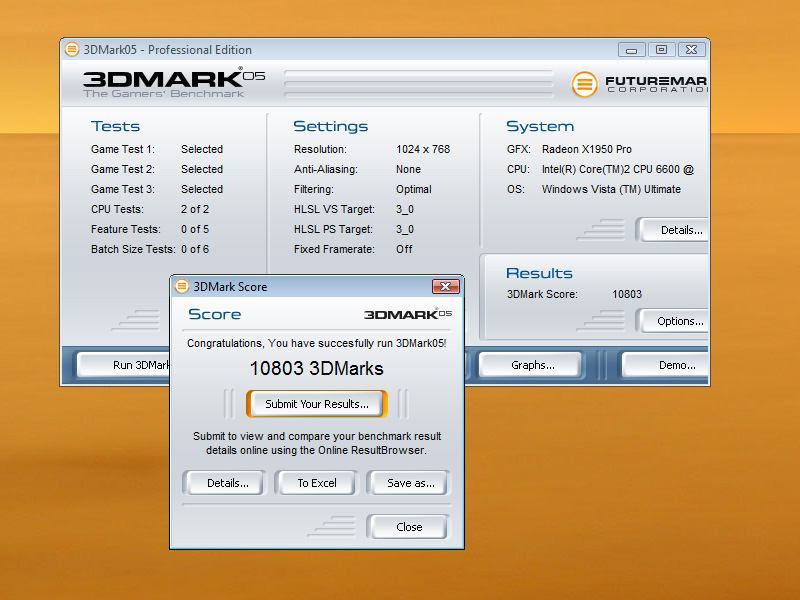Click the HLSL VS Target value '3_0'
The width and height of the screenshot is (800, 600).
[x=405, y=210]
